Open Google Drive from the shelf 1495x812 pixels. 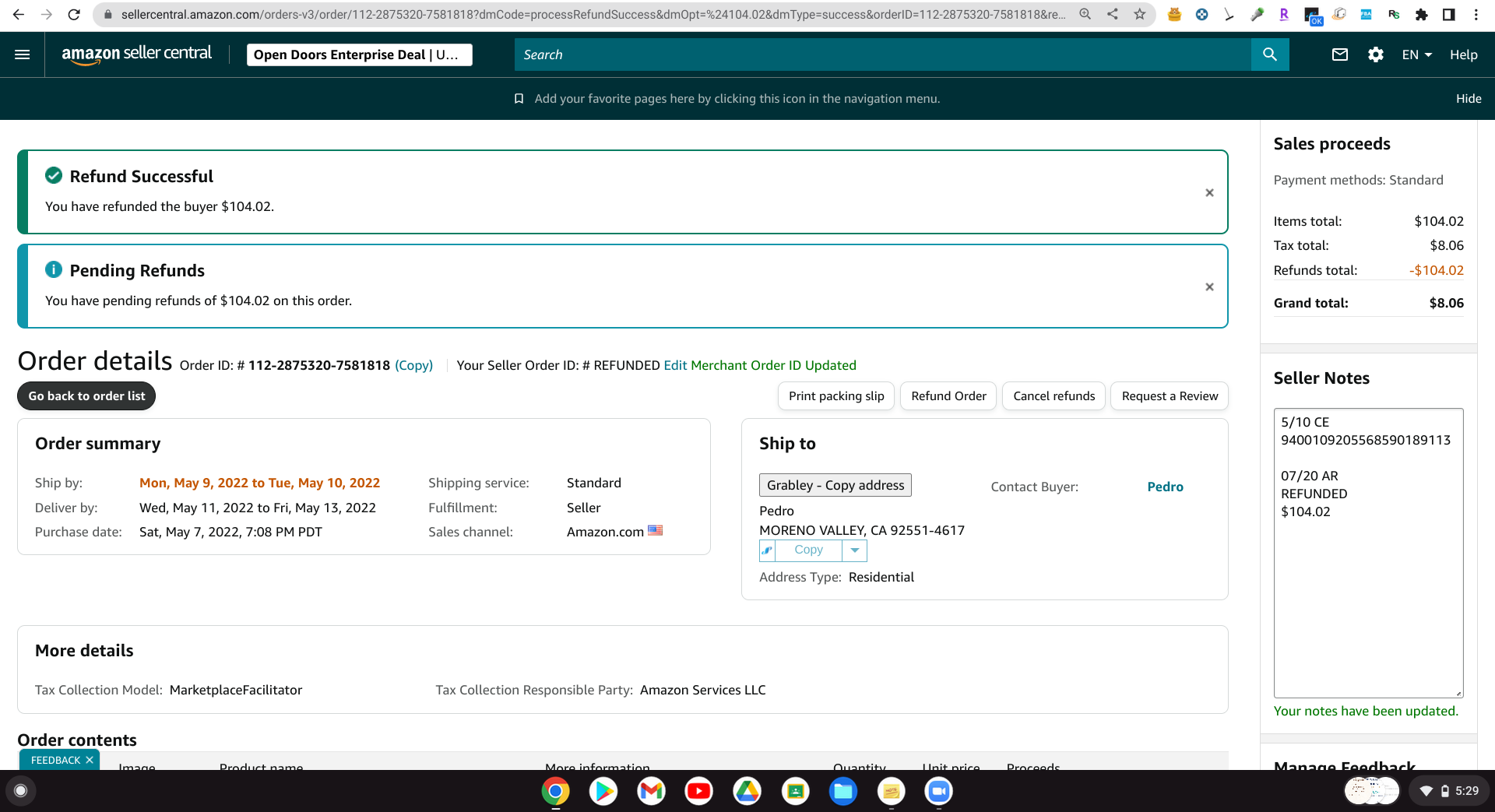(747, 791)
